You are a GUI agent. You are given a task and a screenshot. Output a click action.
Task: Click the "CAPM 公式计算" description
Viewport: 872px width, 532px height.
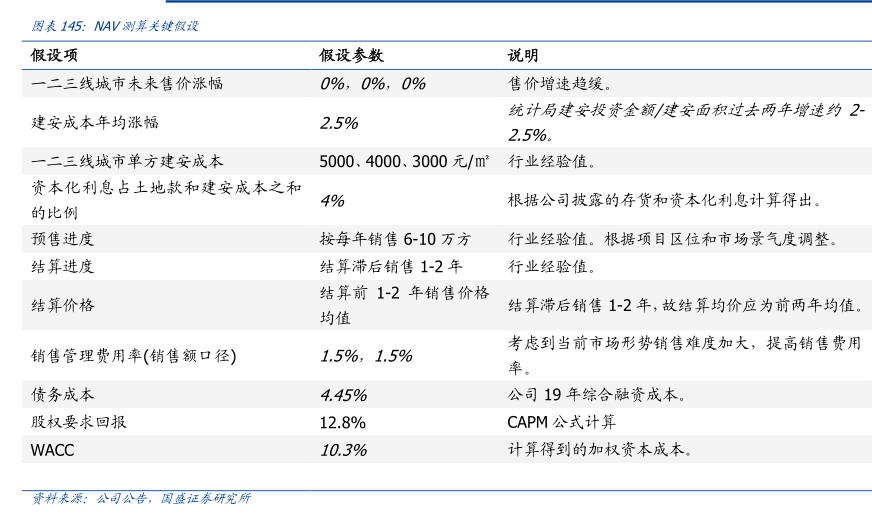click(561, 422)
